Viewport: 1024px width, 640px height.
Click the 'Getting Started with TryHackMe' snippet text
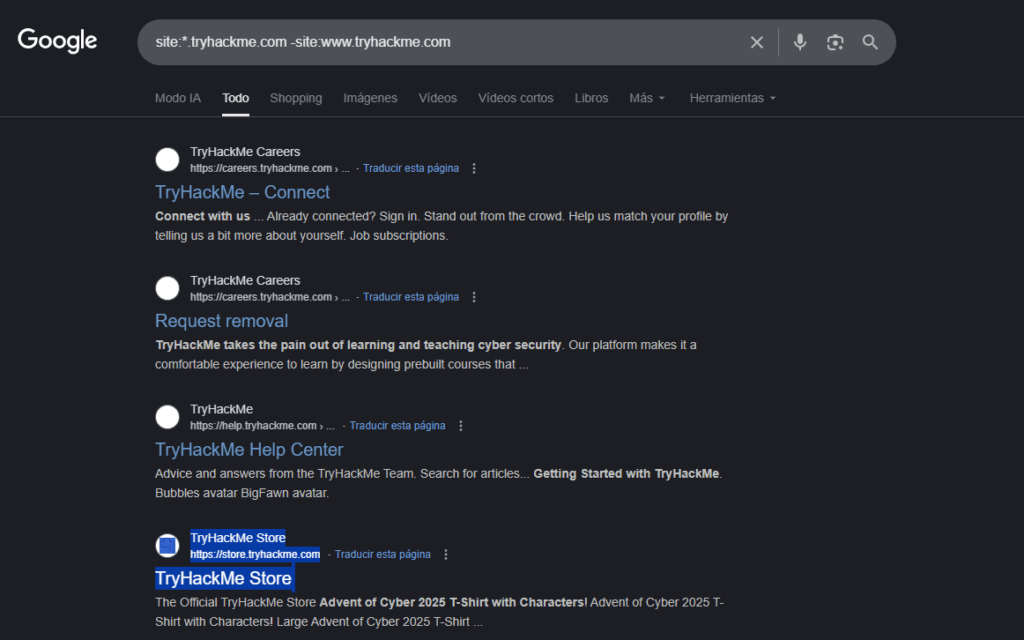coord(626,473)
